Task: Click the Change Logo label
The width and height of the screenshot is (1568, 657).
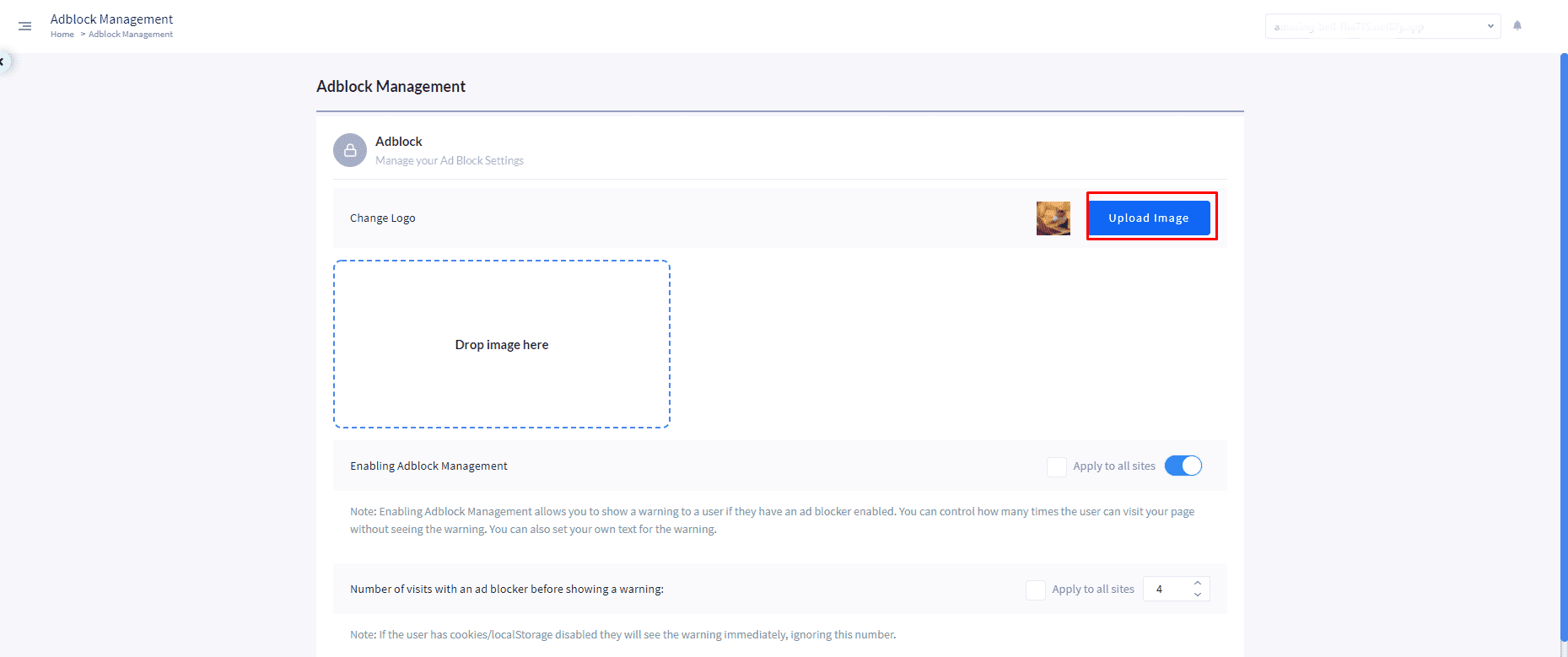Action: coord(383,218)
